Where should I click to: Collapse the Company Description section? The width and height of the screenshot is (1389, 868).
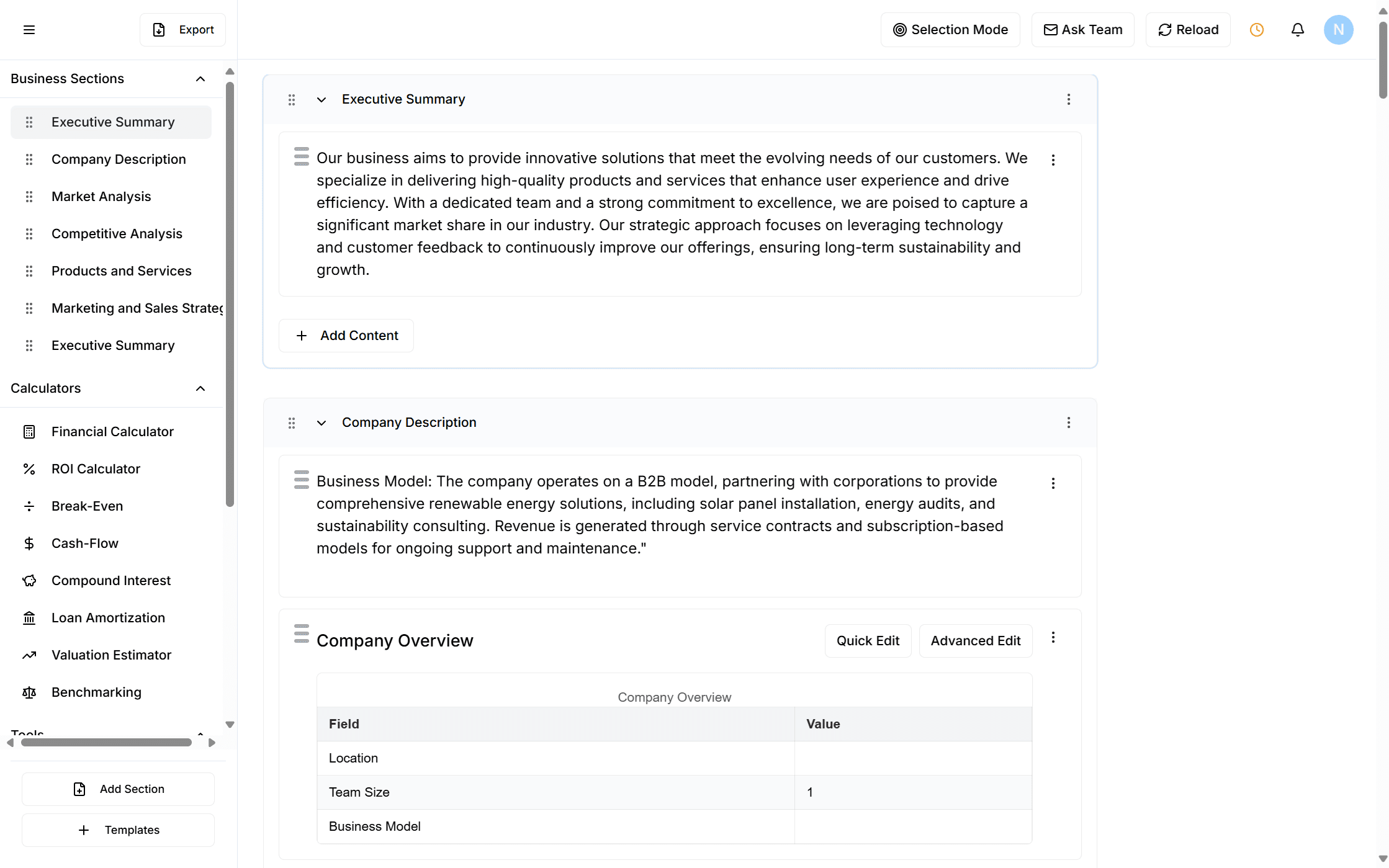pyautogui.click(x=321, y=423)
